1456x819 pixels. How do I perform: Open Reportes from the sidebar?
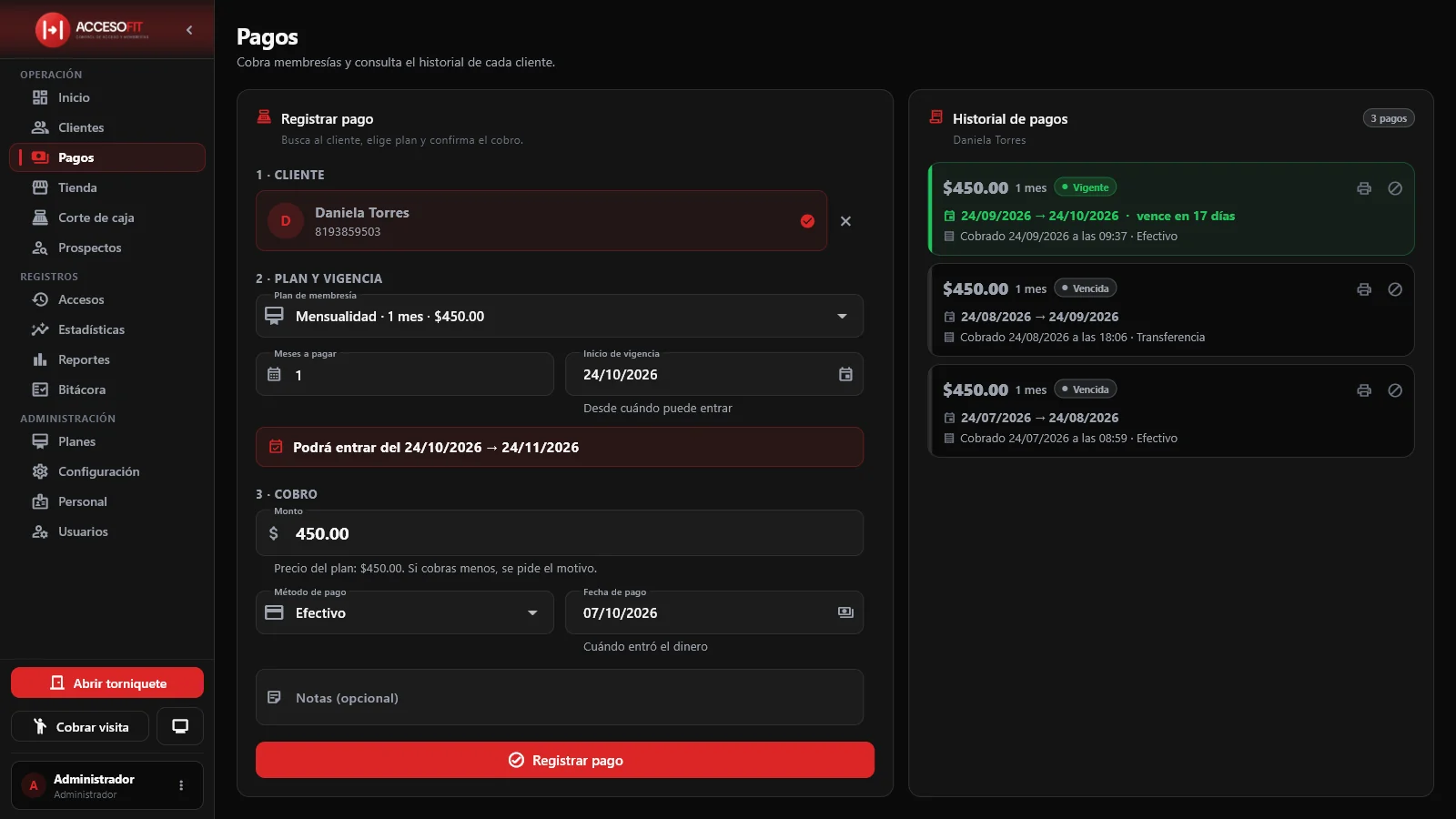tap(107, 359)
